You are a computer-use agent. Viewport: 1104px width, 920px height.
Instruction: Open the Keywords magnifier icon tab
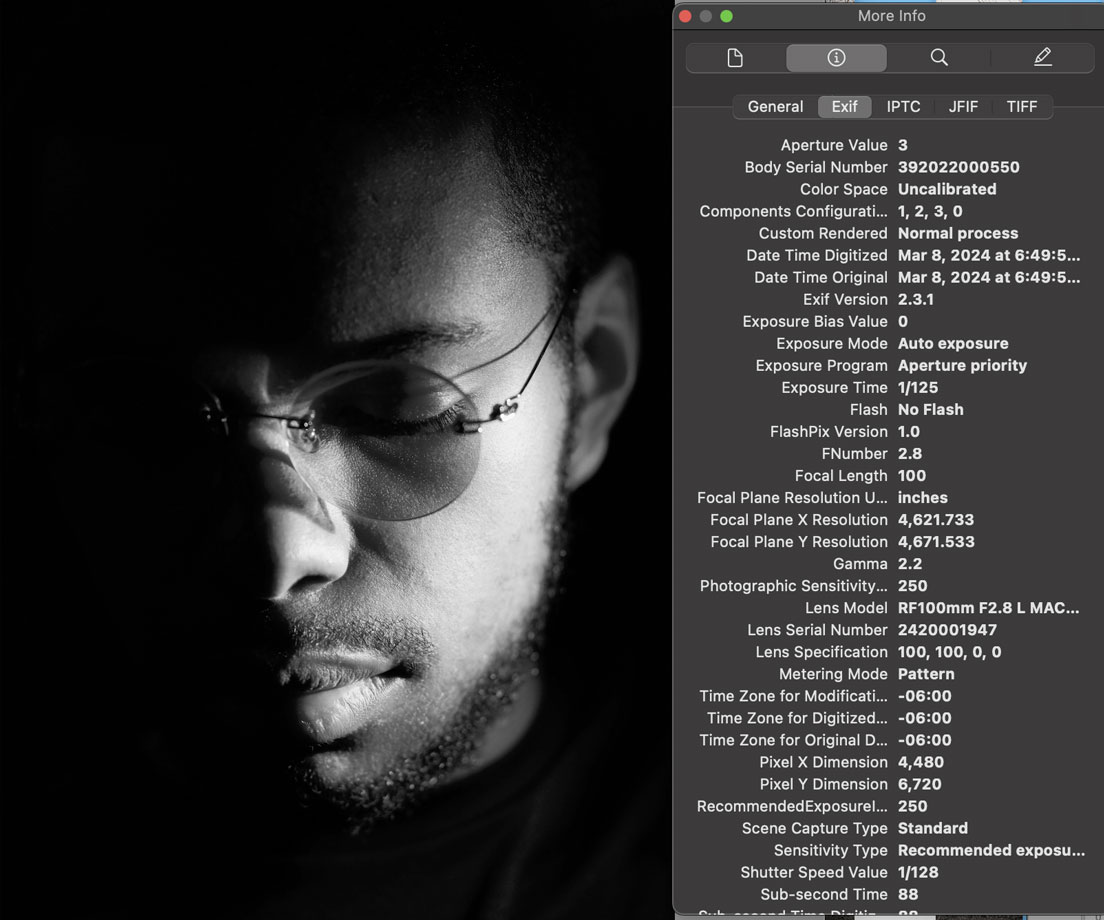coord(939,58)
